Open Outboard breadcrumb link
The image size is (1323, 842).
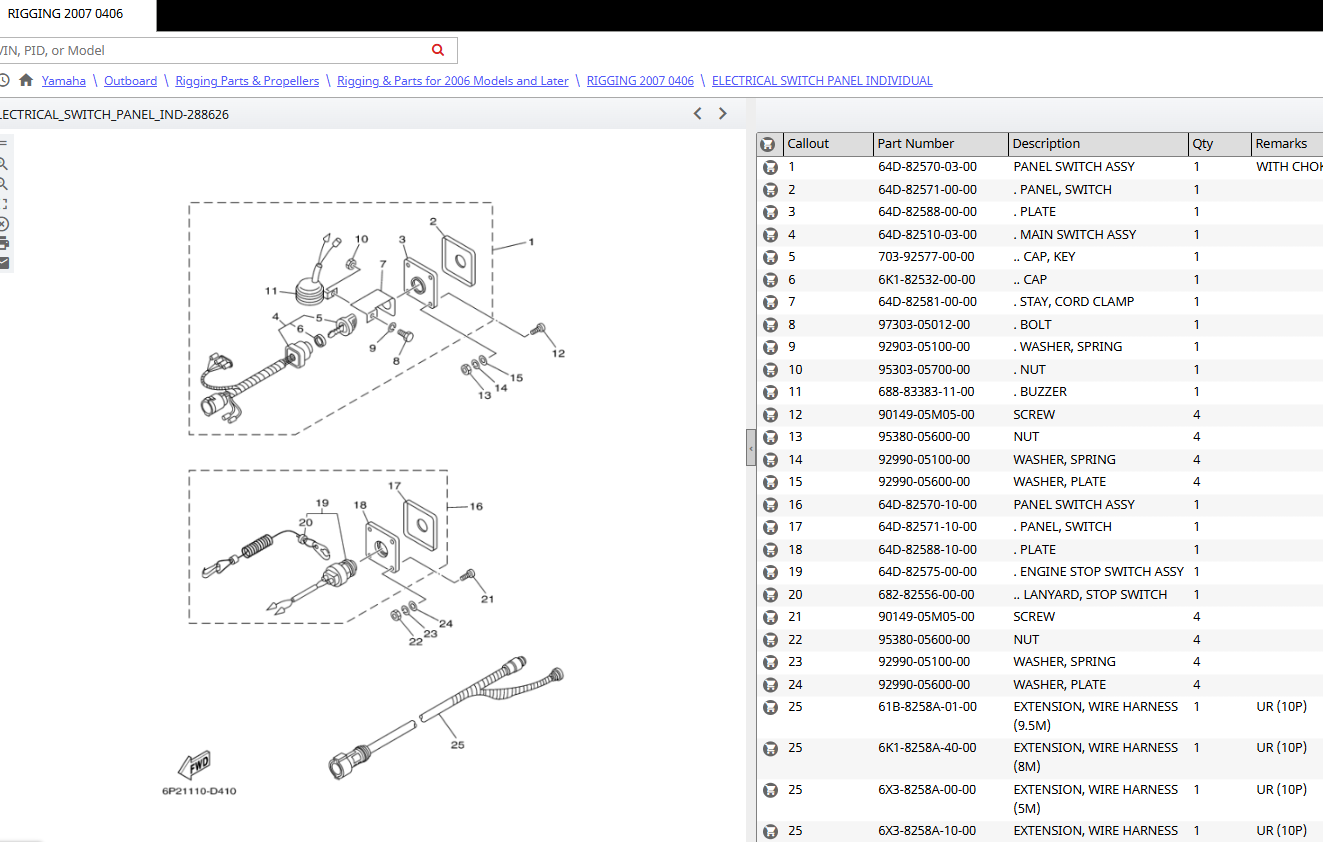(x=130, y=81)
